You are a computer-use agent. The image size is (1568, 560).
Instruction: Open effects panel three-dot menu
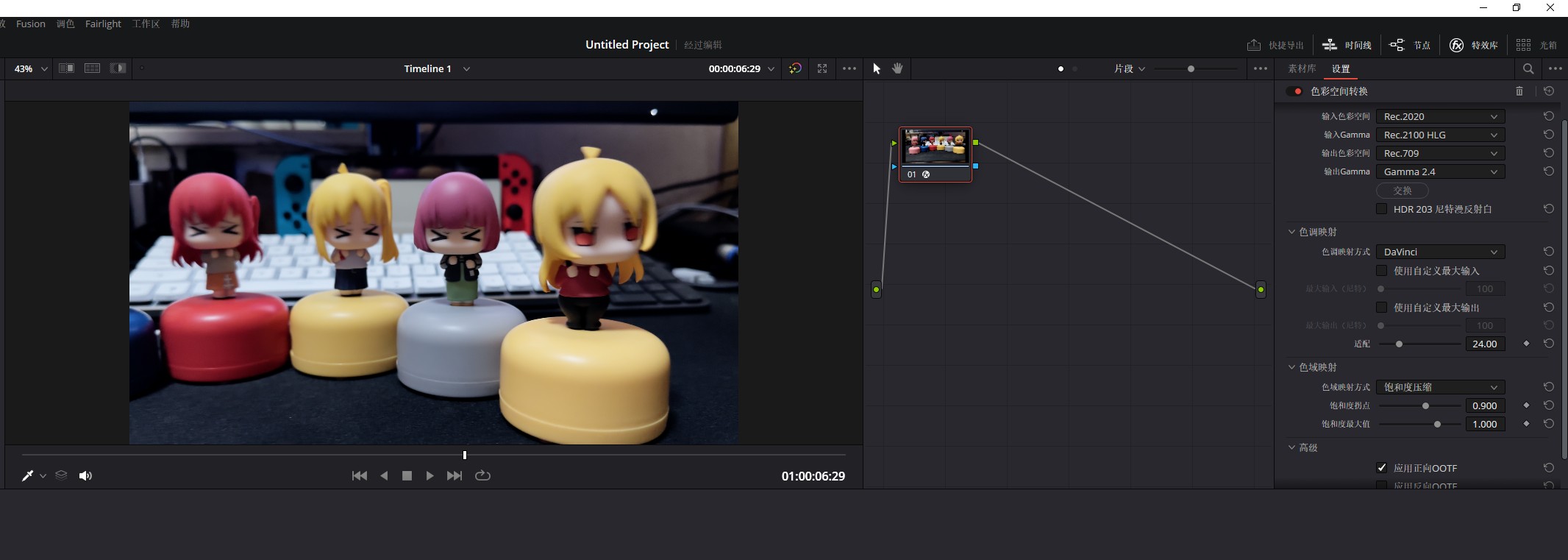(x=1555, y=68)
